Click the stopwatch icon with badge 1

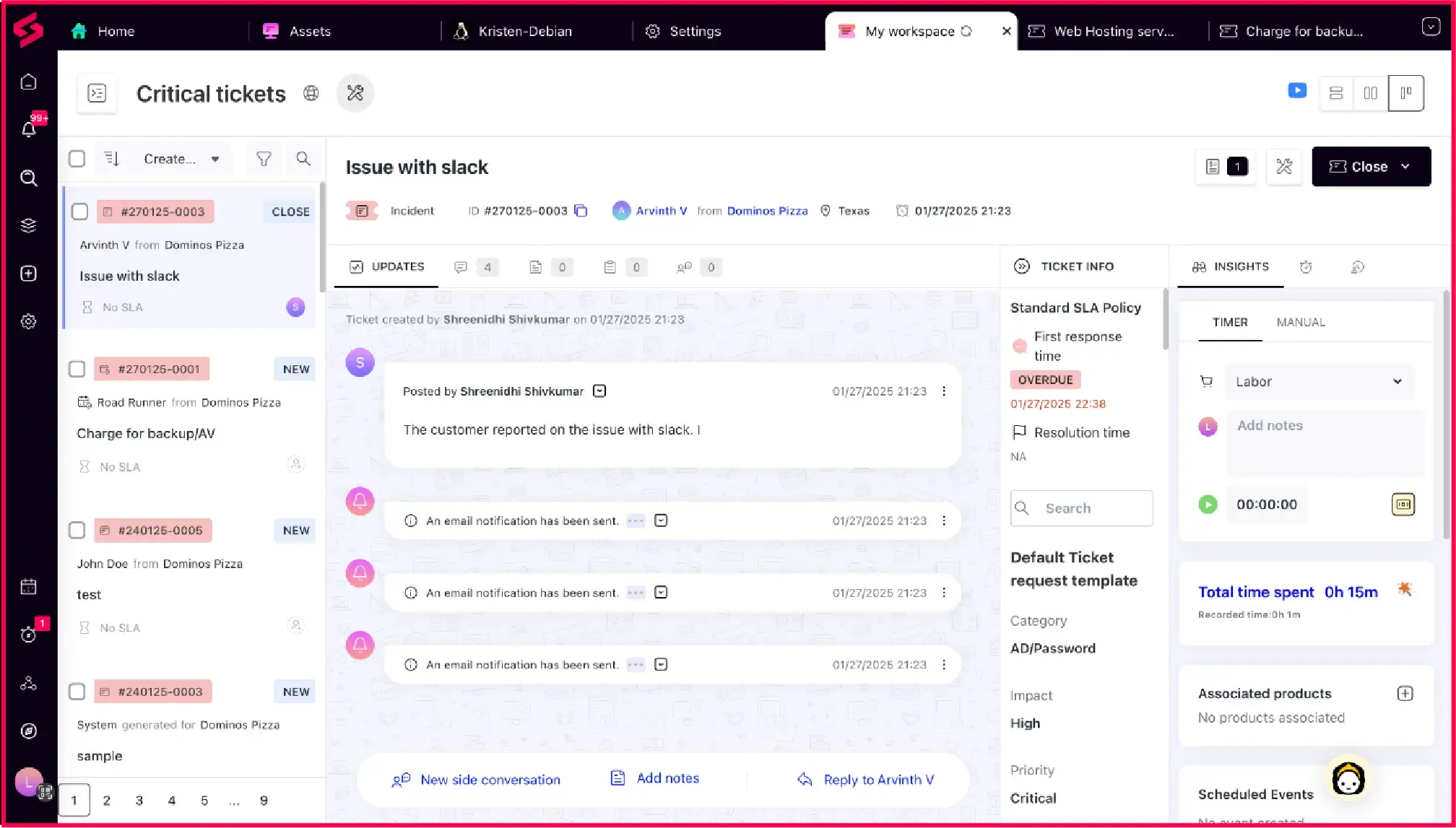pyautogui.click(x=29, y=635)
